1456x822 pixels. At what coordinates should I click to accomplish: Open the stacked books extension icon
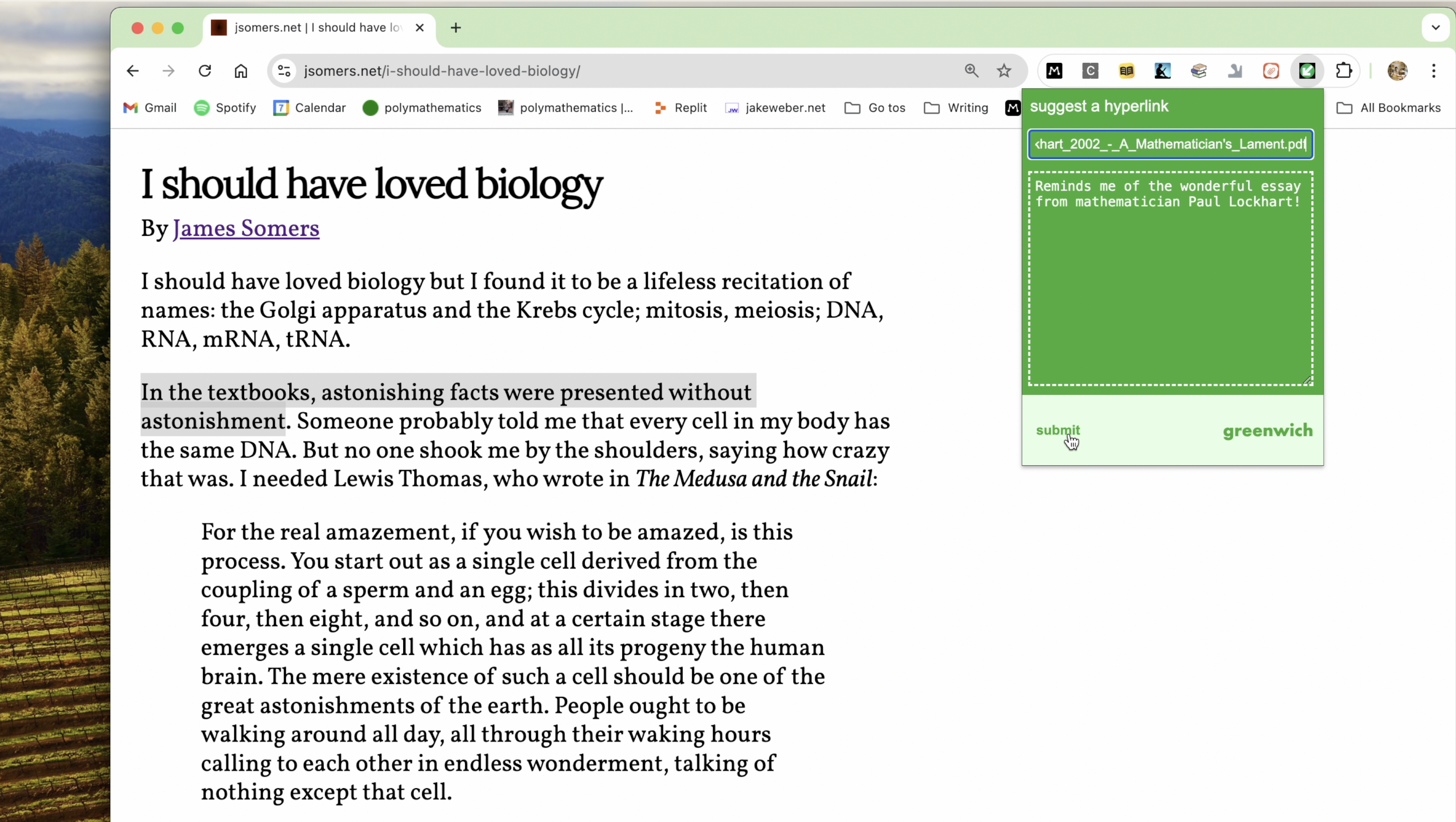point(1199,71)
